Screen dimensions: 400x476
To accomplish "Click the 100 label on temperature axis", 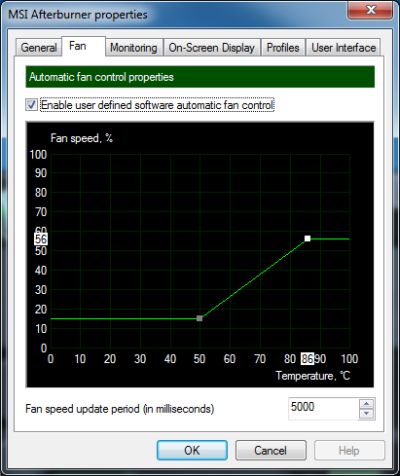I will 349,359.
